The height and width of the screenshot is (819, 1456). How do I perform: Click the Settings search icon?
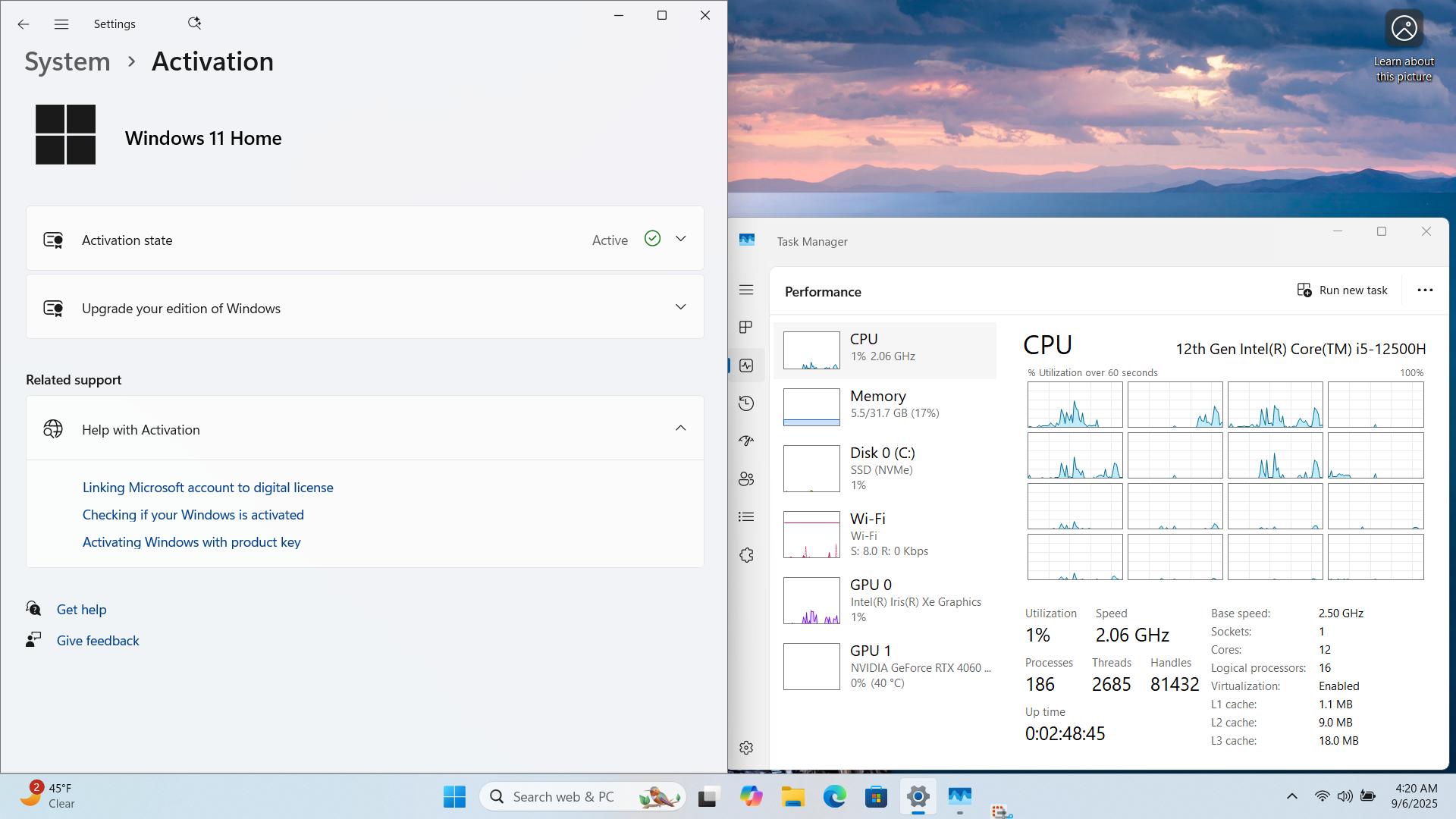tap(194, 24)
